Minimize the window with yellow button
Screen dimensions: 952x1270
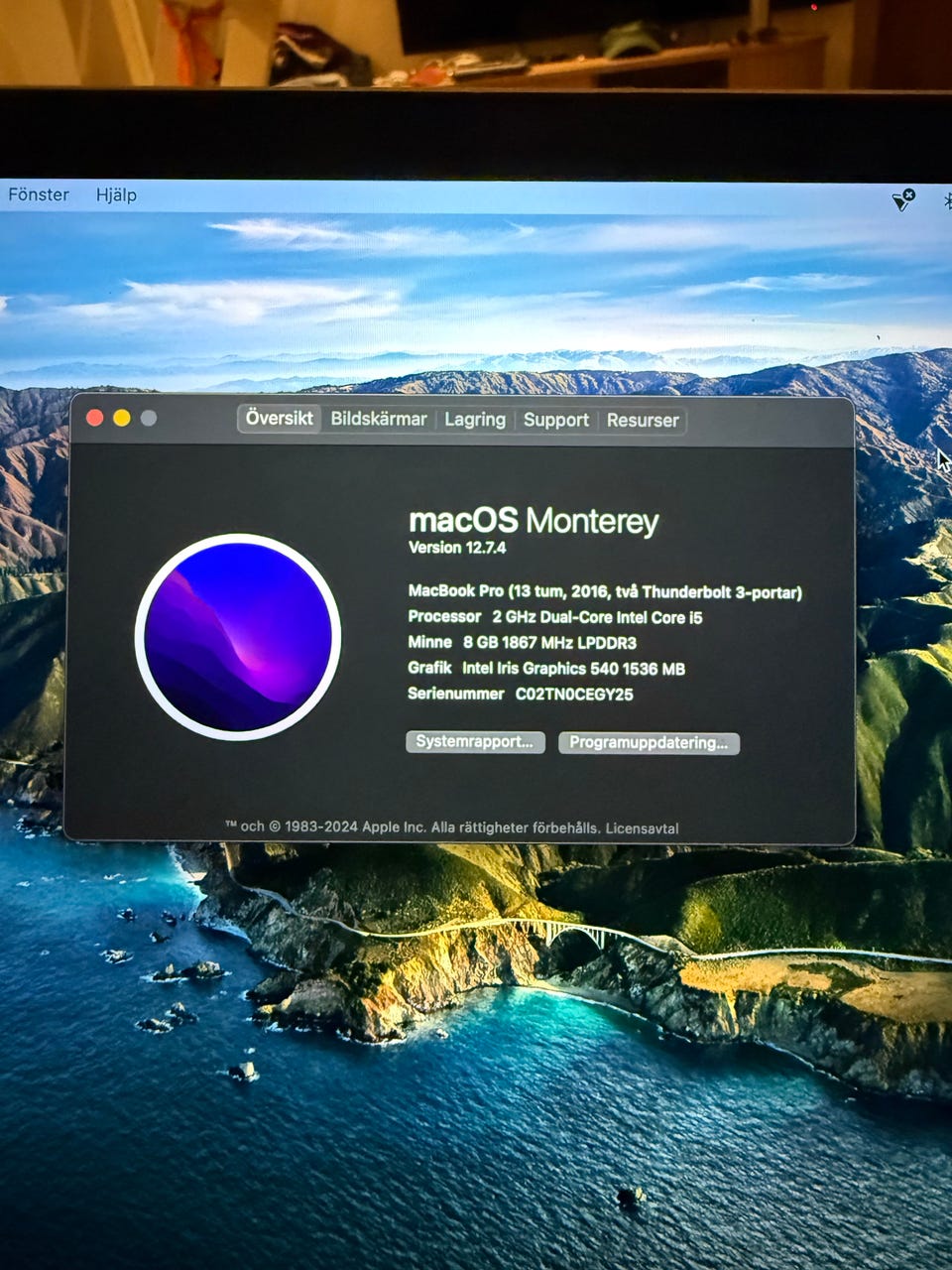(x=122, y=418)
